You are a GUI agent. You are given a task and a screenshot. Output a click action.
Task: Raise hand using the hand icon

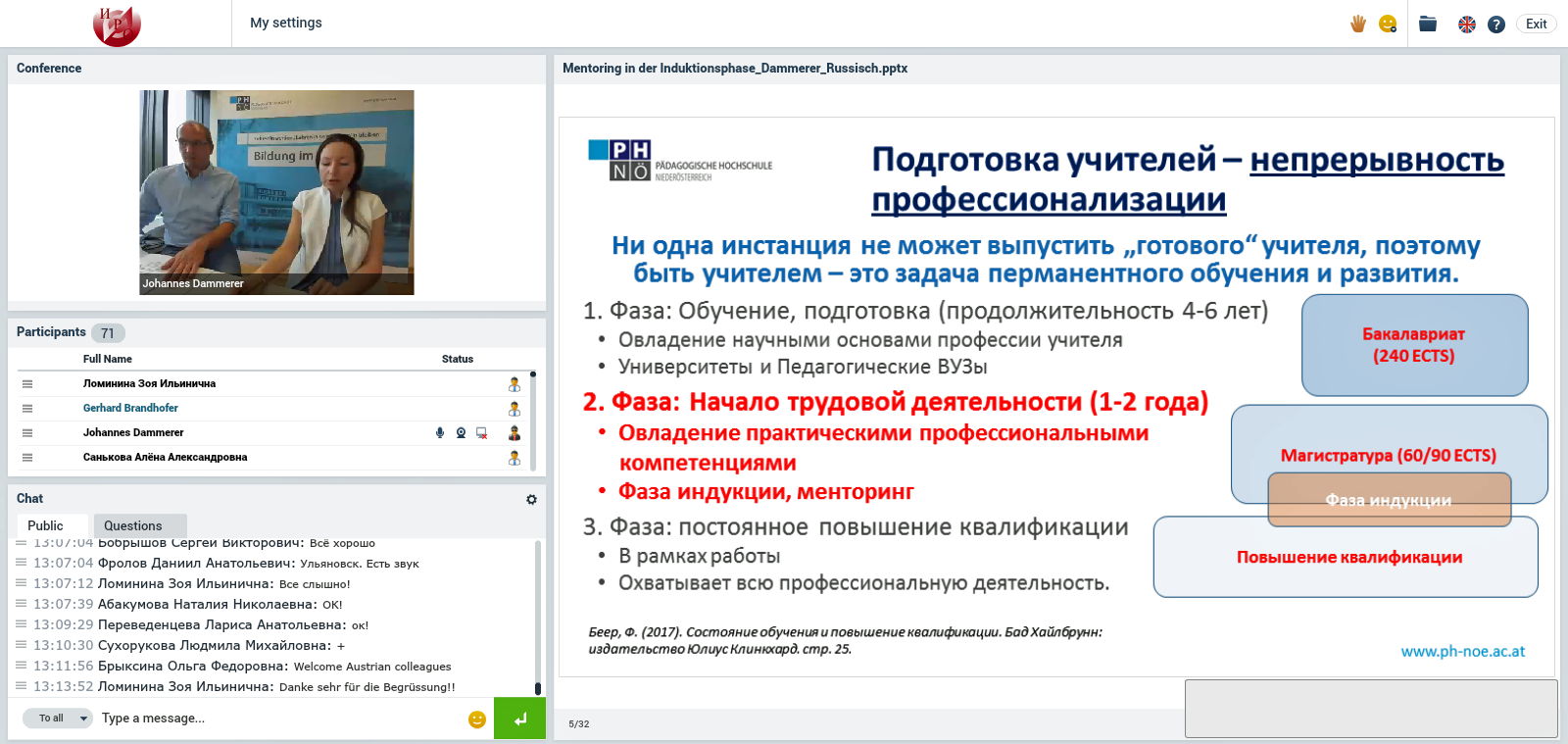[1357, 24]
